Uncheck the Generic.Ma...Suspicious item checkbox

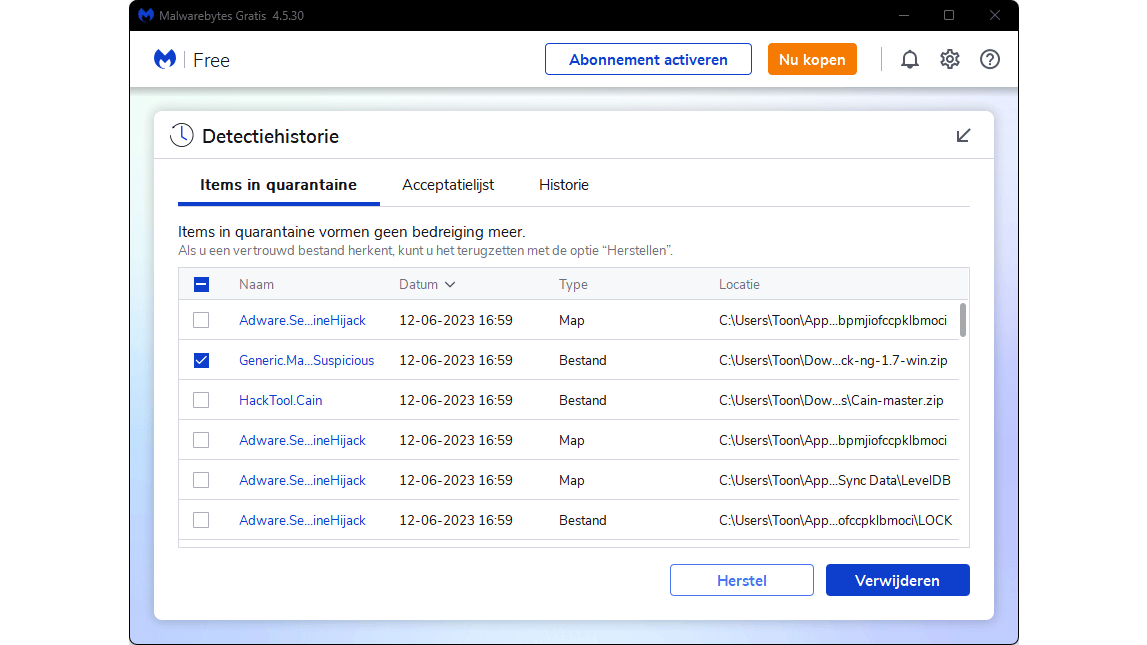click(x=201, y=360)
